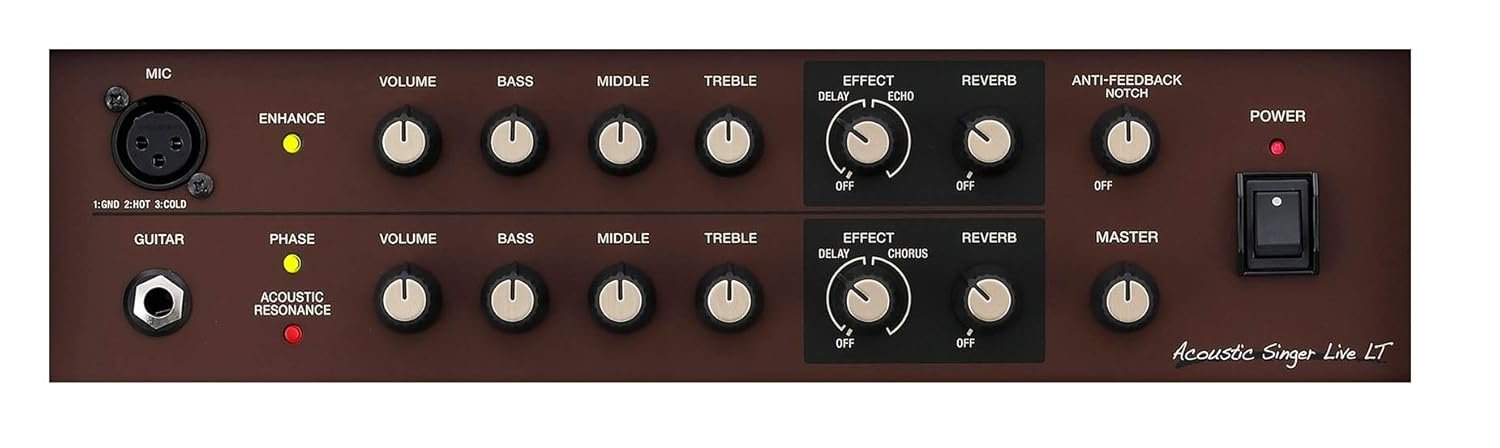
Task: Flip the POWER rocker switch
Action: (1277, 222)
